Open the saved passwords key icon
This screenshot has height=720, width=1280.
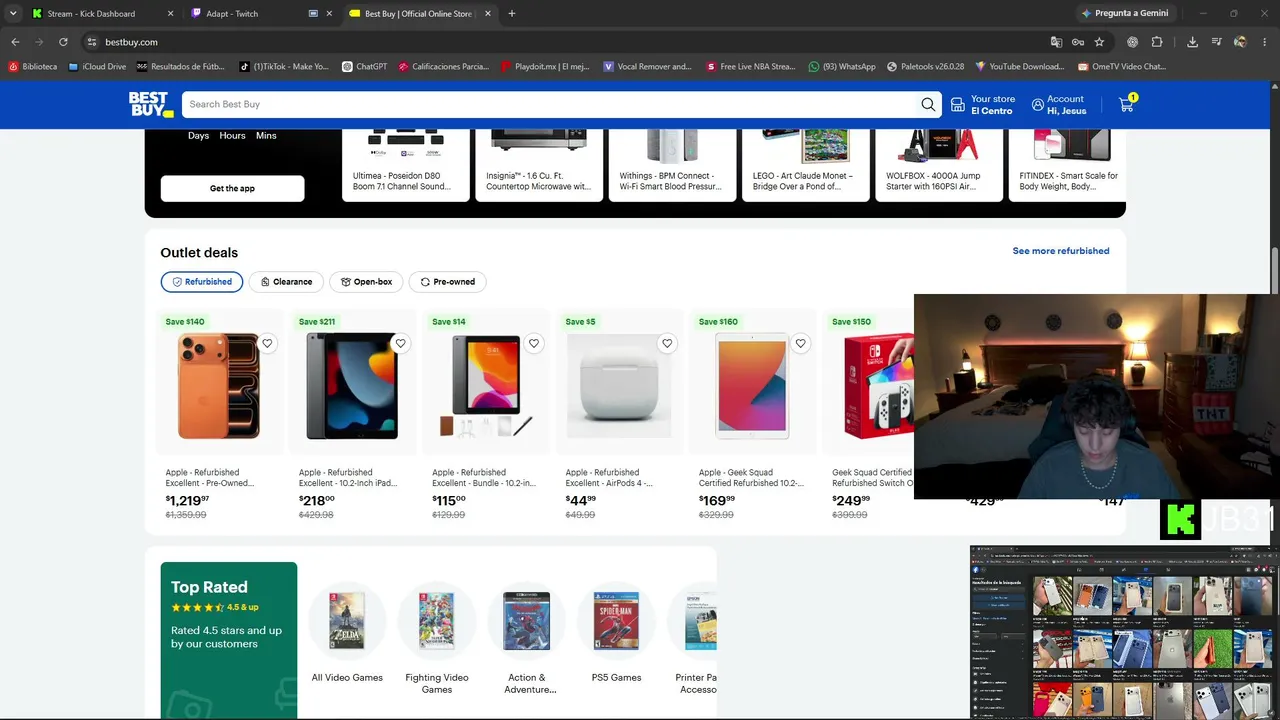(x=1078, y=42)
